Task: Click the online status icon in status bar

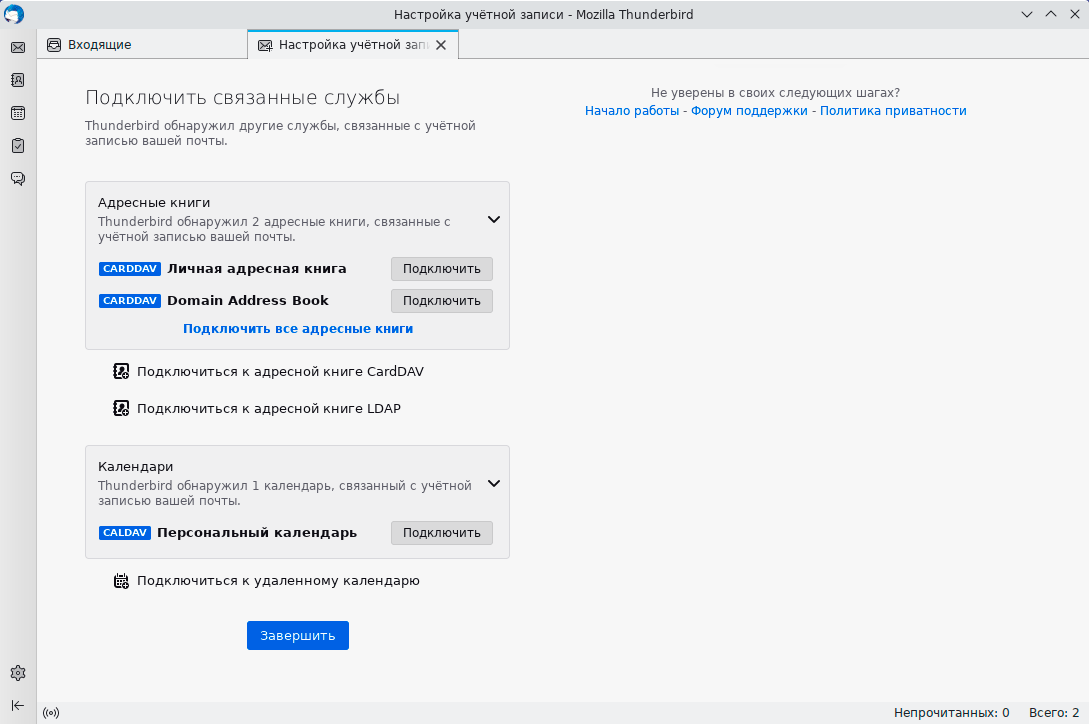Action: click(51, 712)
